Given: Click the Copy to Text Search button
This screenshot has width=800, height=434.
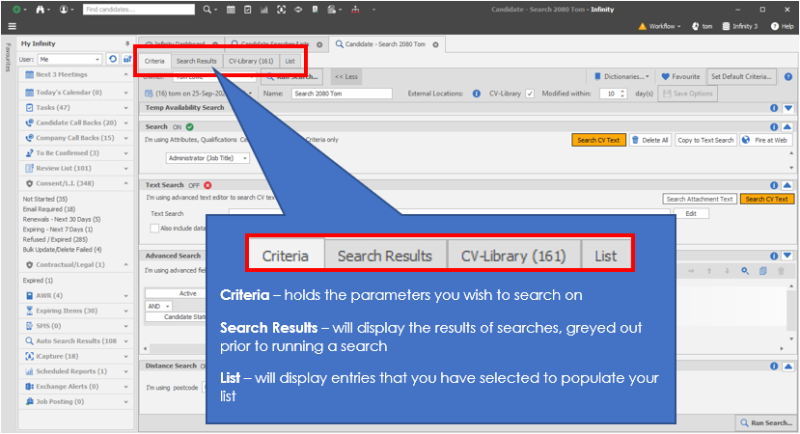Looking at the screenshot, I should click(705, 141).
